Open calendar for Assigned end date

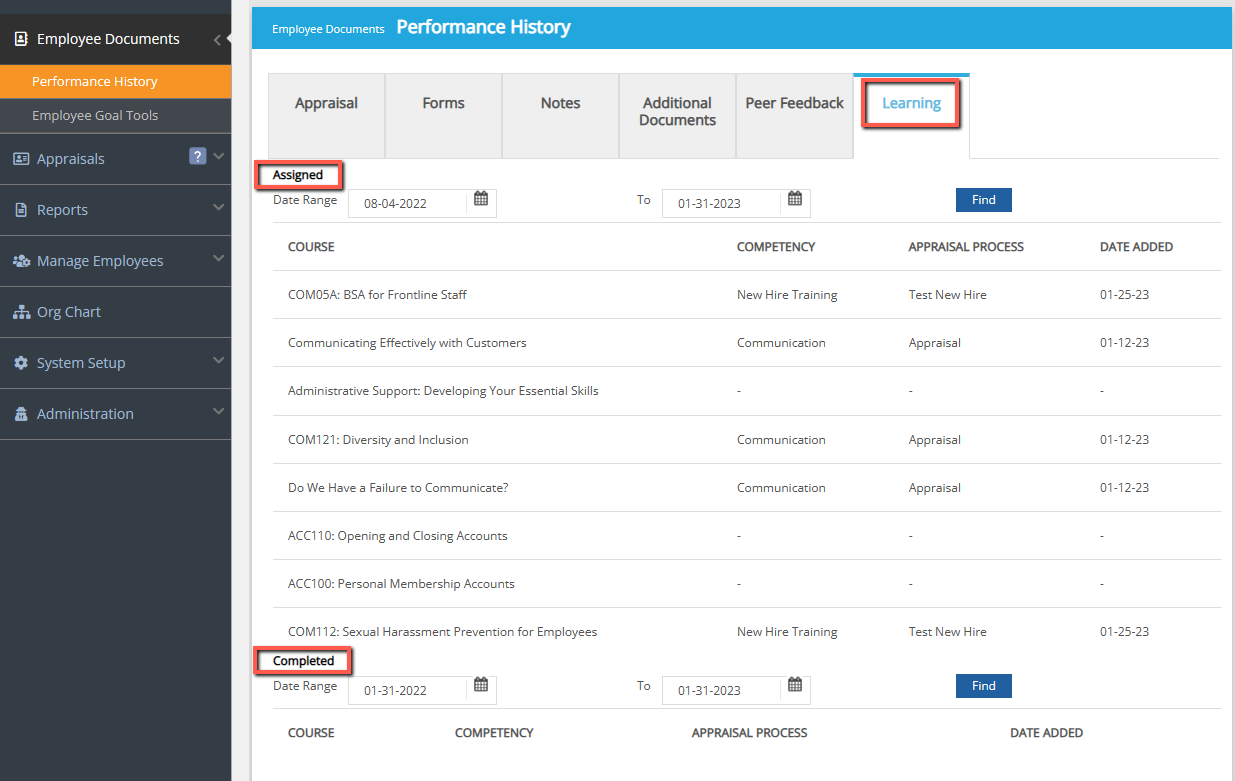[x=795, y=199]
